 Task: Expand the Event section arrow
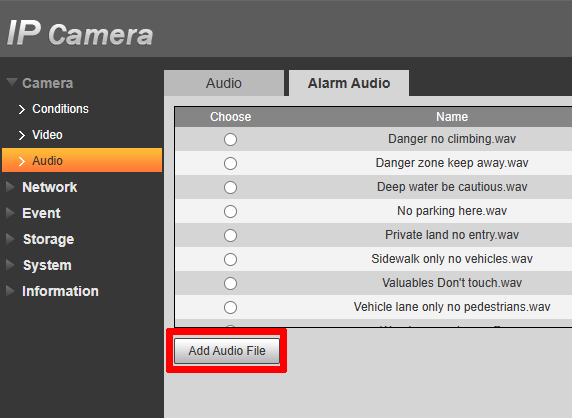coord(10,213)
